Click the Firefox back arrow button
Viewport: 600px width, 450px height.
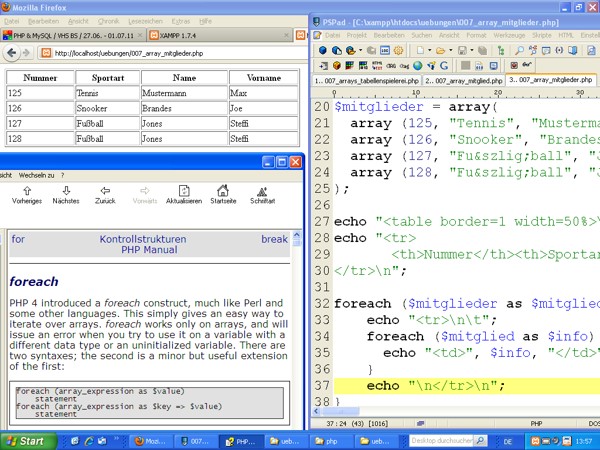(x=10, y=53)
